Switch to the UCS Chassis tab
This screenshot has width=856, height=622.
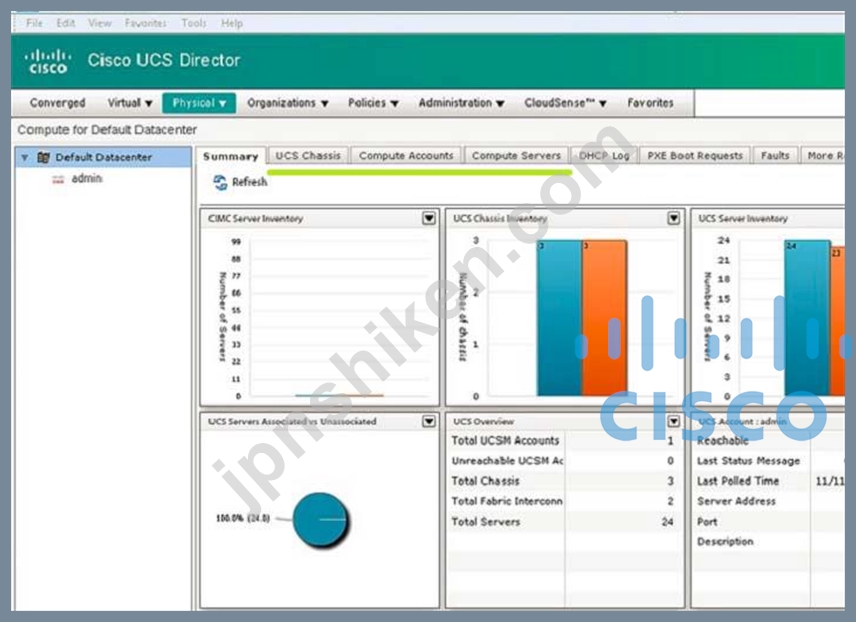pos(308,156)
